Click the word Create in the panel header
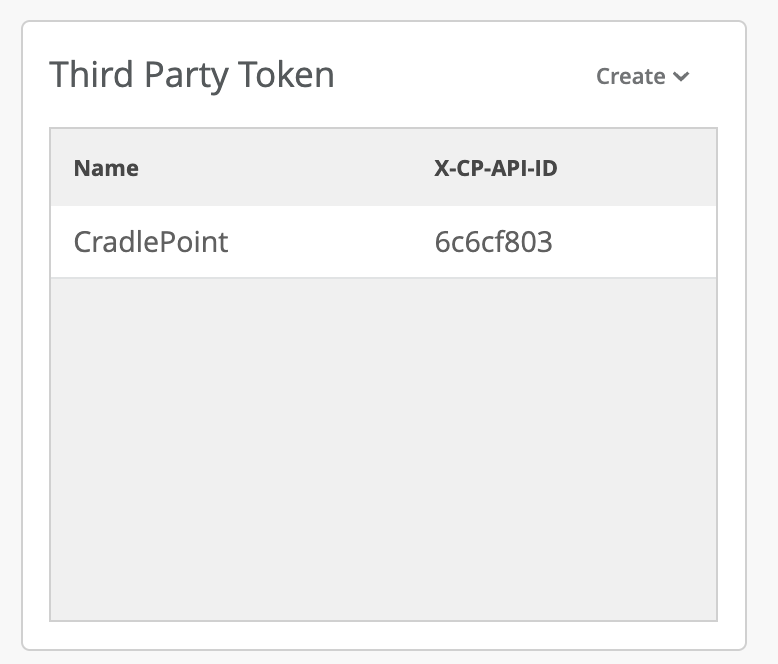This screenshot has height=664, width=778. [x=630, y=77]
